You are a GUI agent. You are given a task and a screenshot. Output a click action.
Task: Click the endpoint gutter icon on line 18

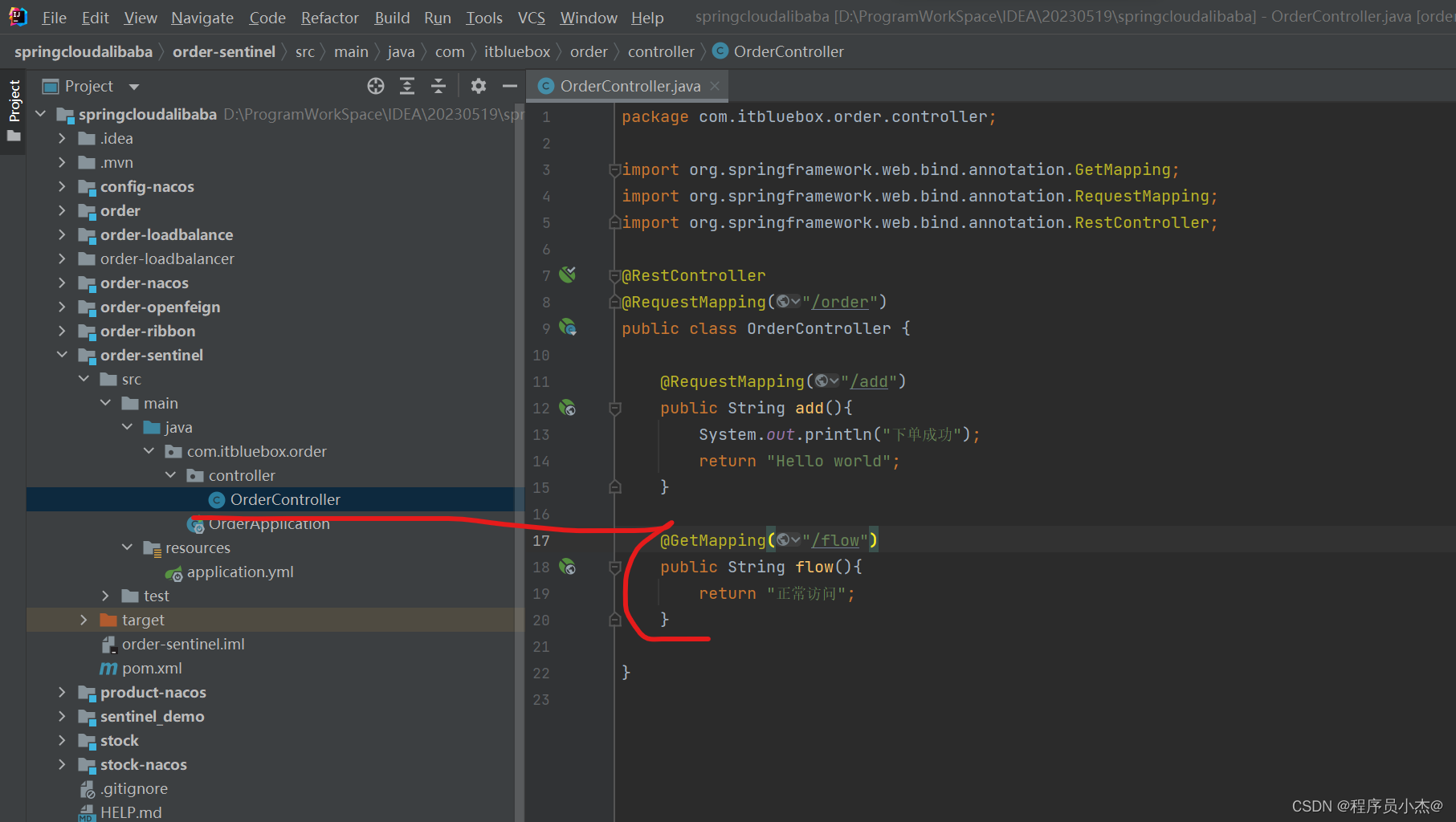coord(568,567)
